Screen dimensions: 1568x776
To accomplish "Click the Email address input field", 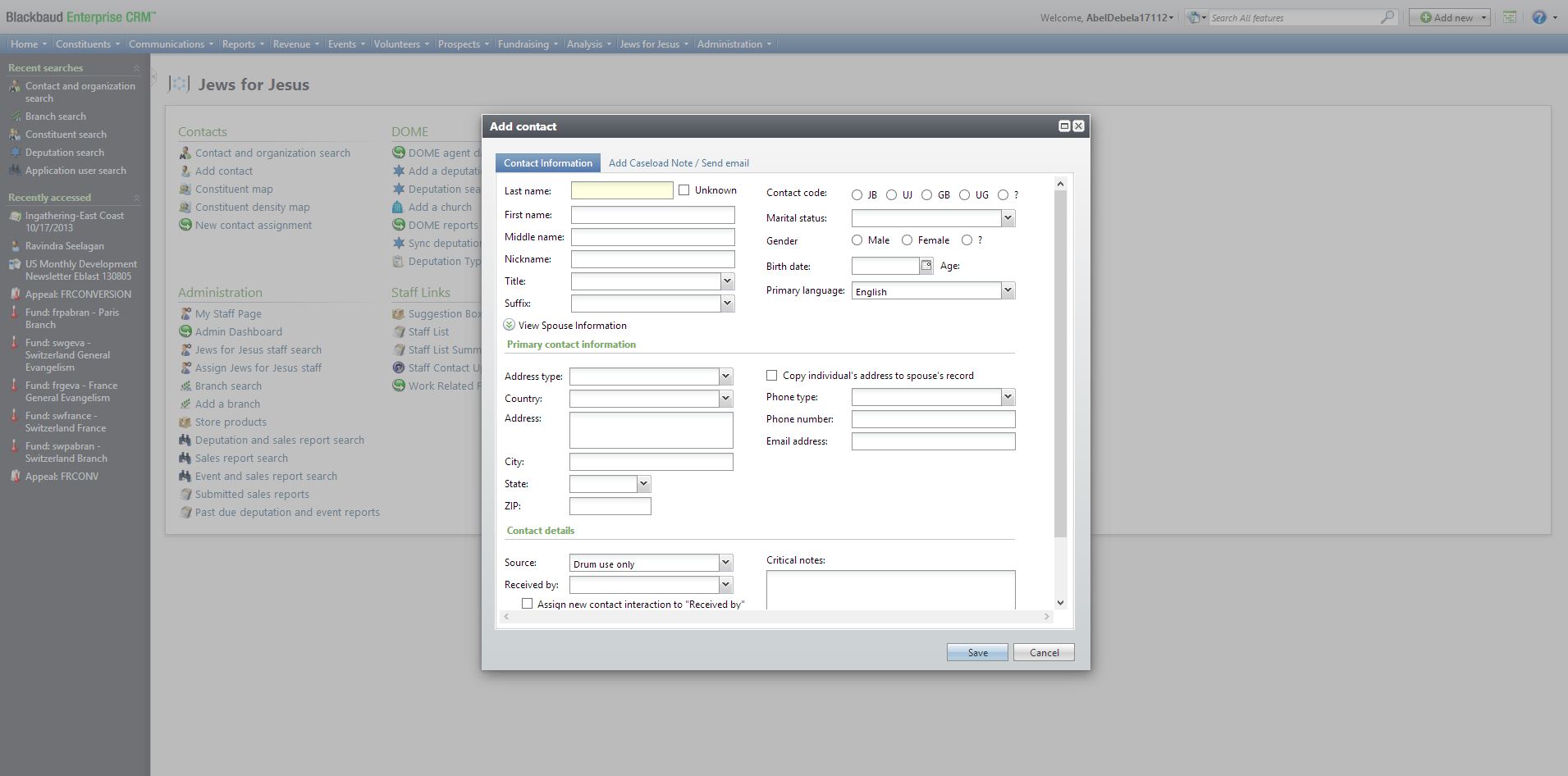I will [x=933, y=441].
